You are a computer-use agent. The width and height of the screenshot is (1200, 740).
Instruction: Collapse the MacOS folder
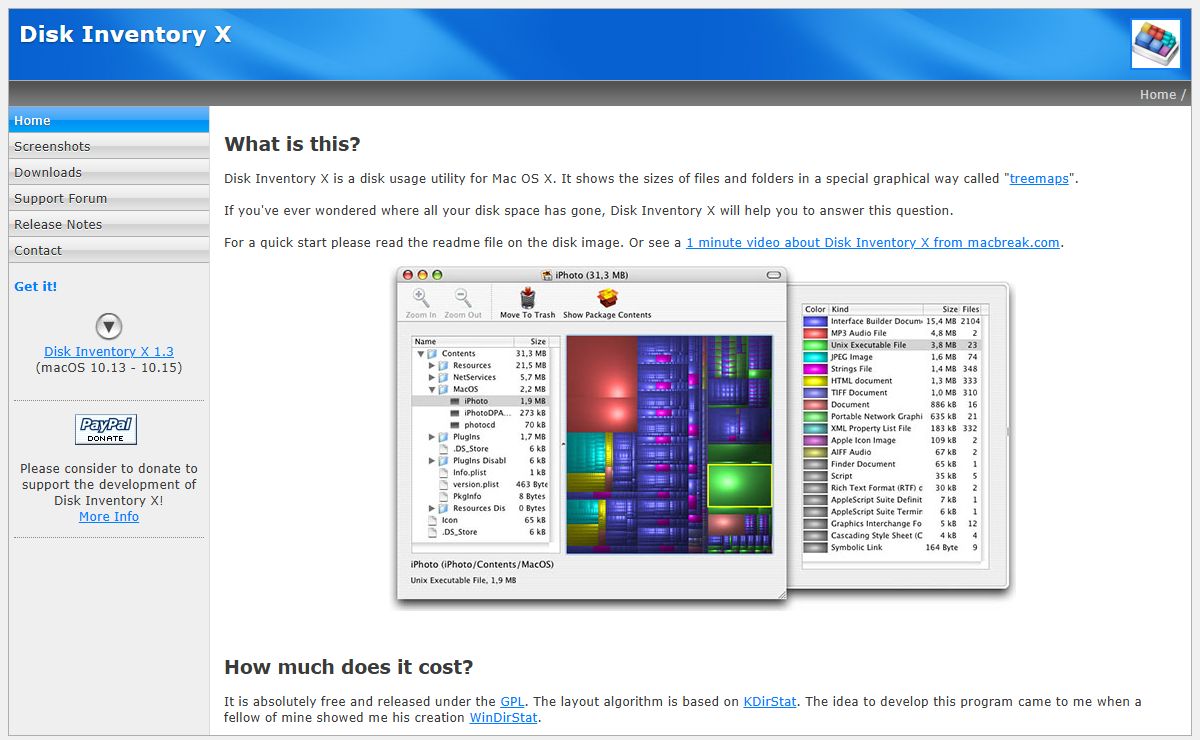pos(432,389)
